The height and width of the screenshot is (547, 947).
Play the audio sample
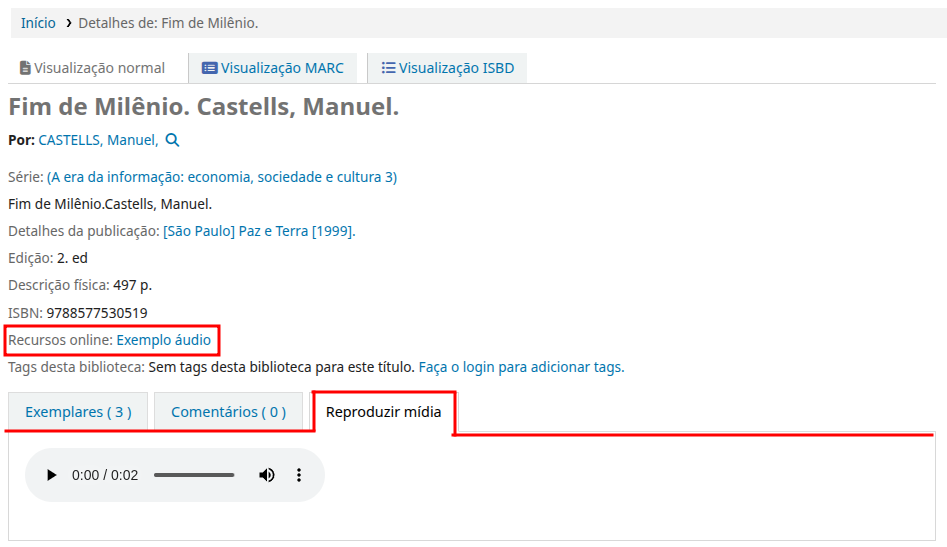(x=52, y=475)
